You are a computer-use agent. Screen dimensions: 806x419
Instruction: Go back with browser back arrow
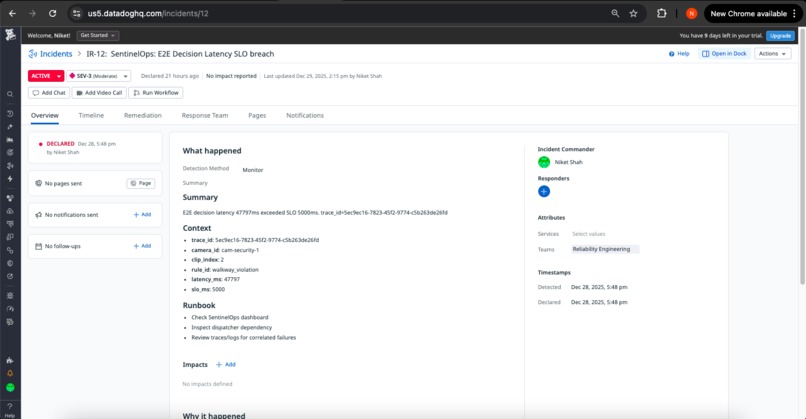tap(12, 13)
